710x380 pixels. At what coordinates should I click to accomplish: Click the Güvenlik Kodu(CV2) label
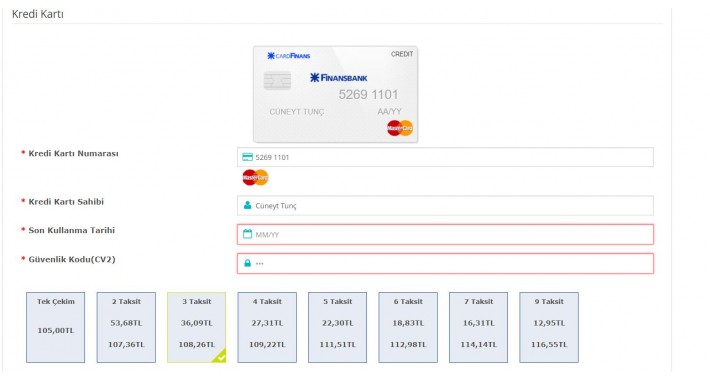[x=72, y=260]
